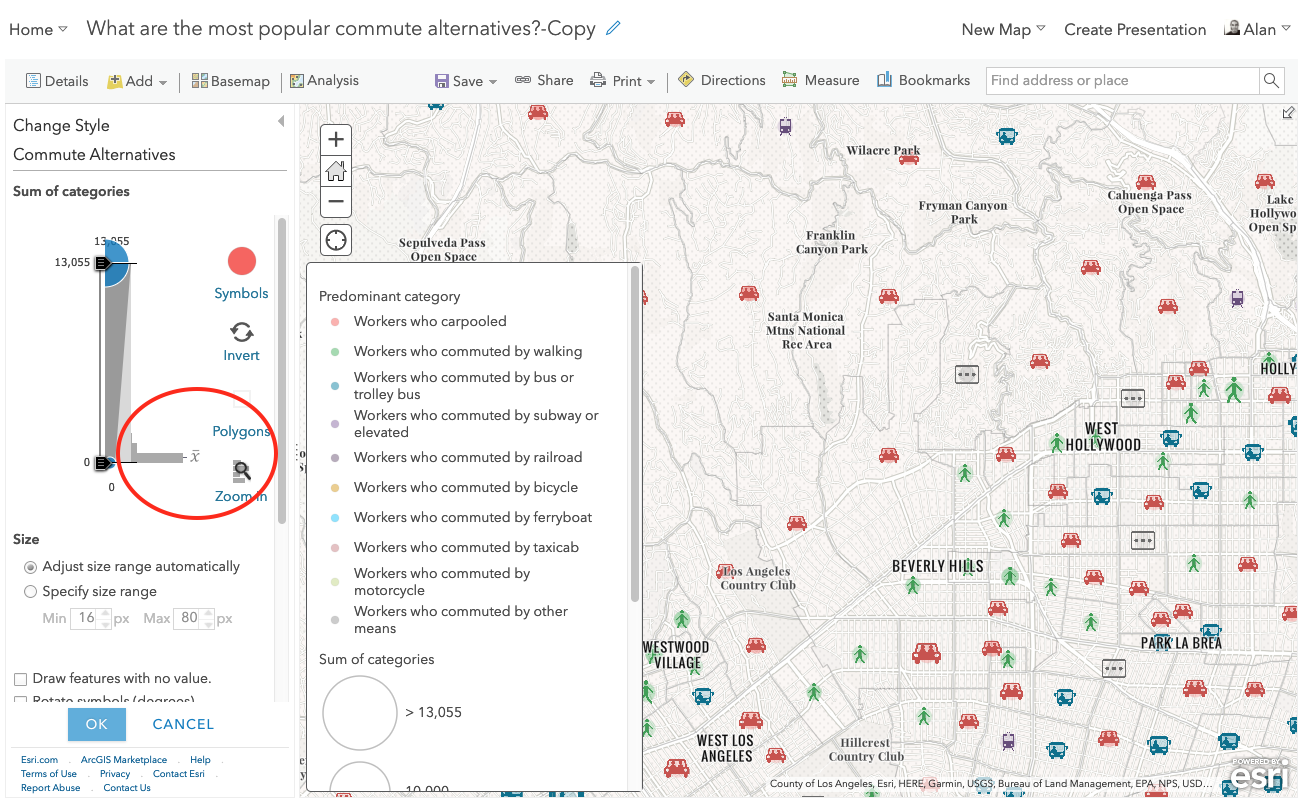
Task: Click the pencil icon to edit title
Action: click(614, 28)
